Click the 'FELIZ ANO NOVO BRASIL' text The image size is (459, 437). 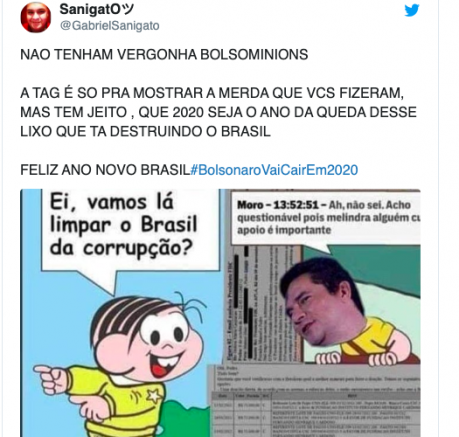pyautogui.click(x=105, y=170)
